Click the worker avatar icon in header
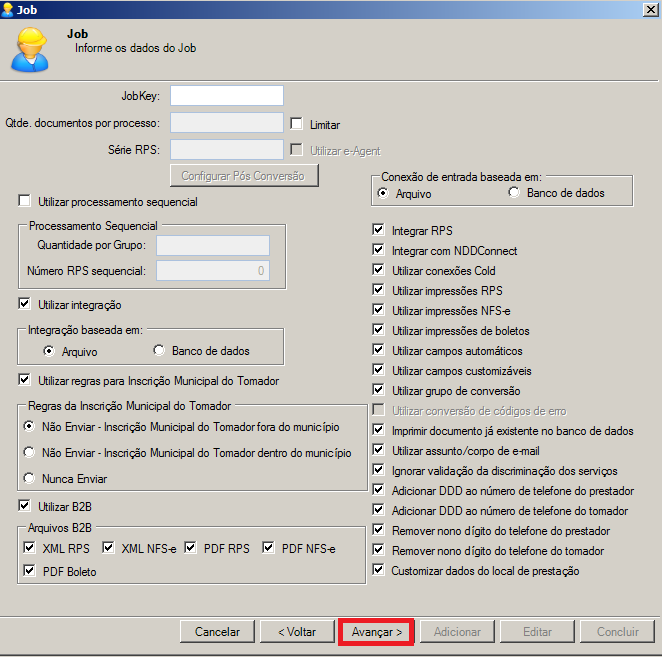The width and height of the screenshot is (662, 657). click(x=30, y=50)
